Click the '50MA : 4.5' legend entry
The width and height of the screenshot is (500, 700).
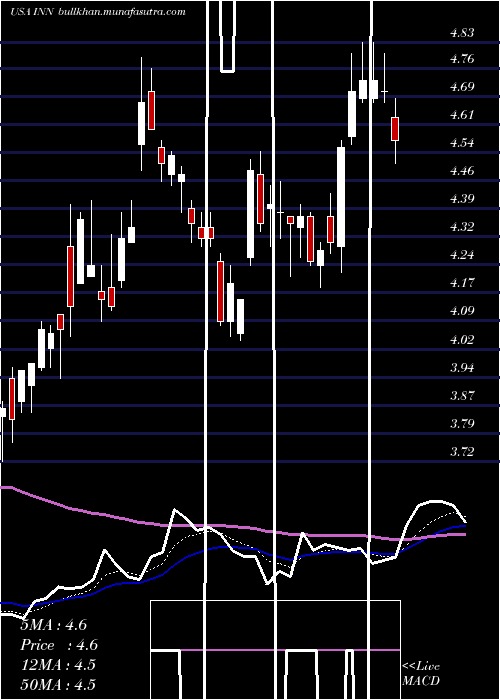click(x=58, y=685)
